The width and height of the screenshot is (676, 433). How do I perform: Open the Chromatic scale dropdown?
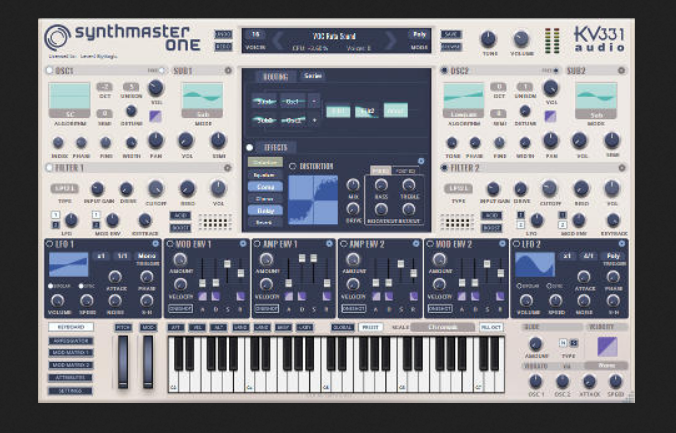[443, 327]
